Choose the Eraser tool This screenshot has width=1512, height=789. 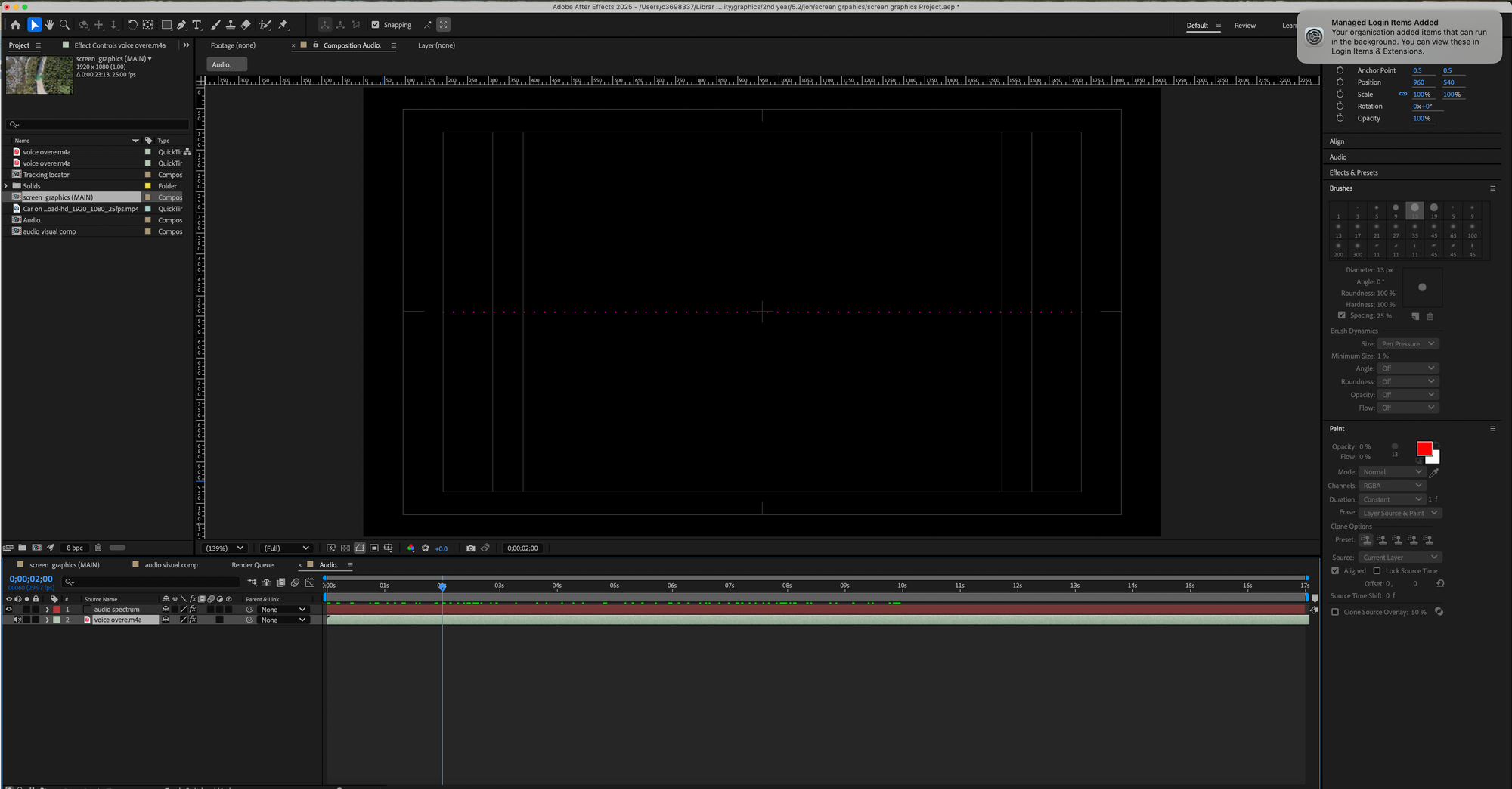246,25
